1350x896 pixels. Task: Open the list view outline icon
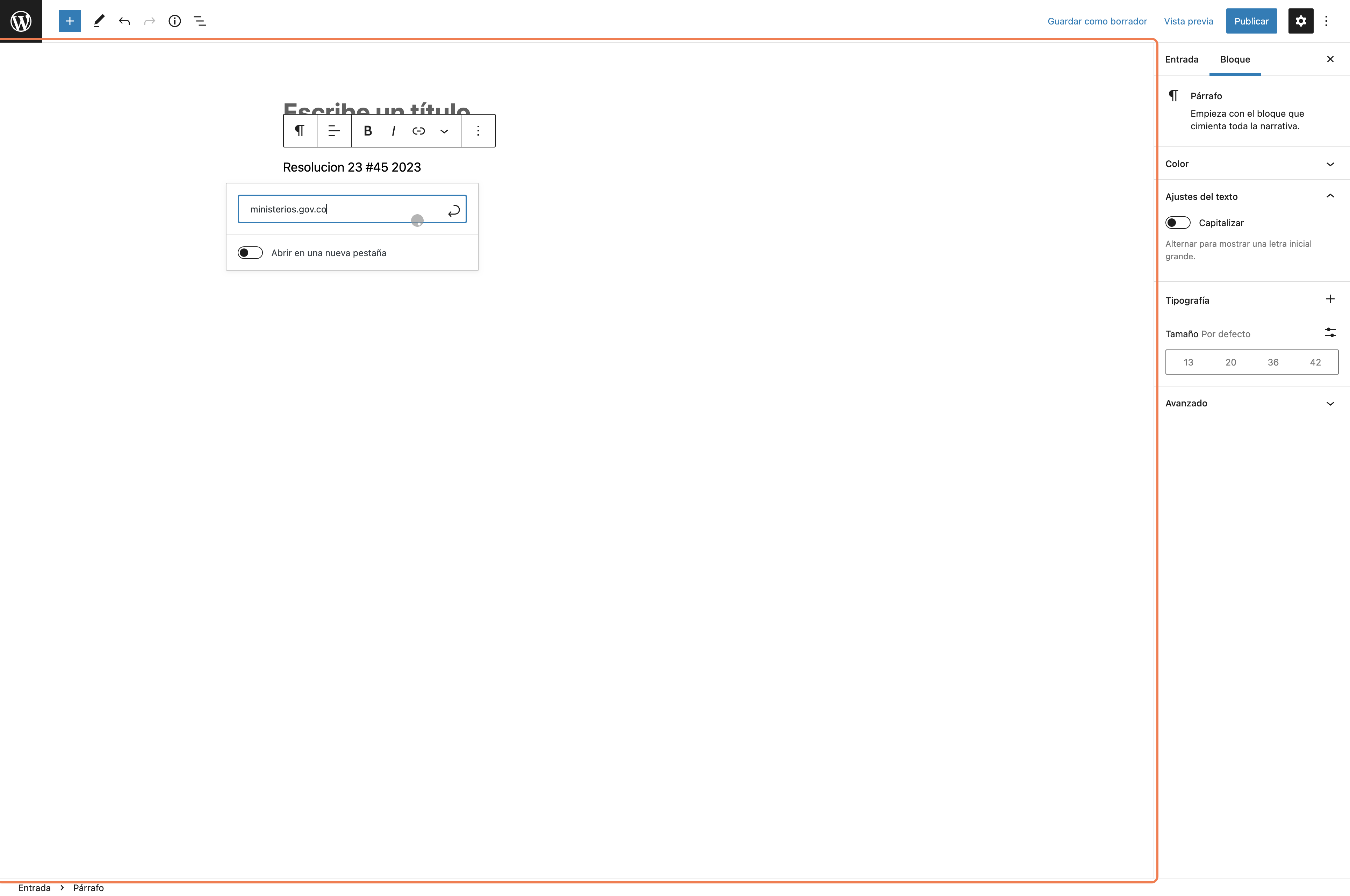[200, 21]
